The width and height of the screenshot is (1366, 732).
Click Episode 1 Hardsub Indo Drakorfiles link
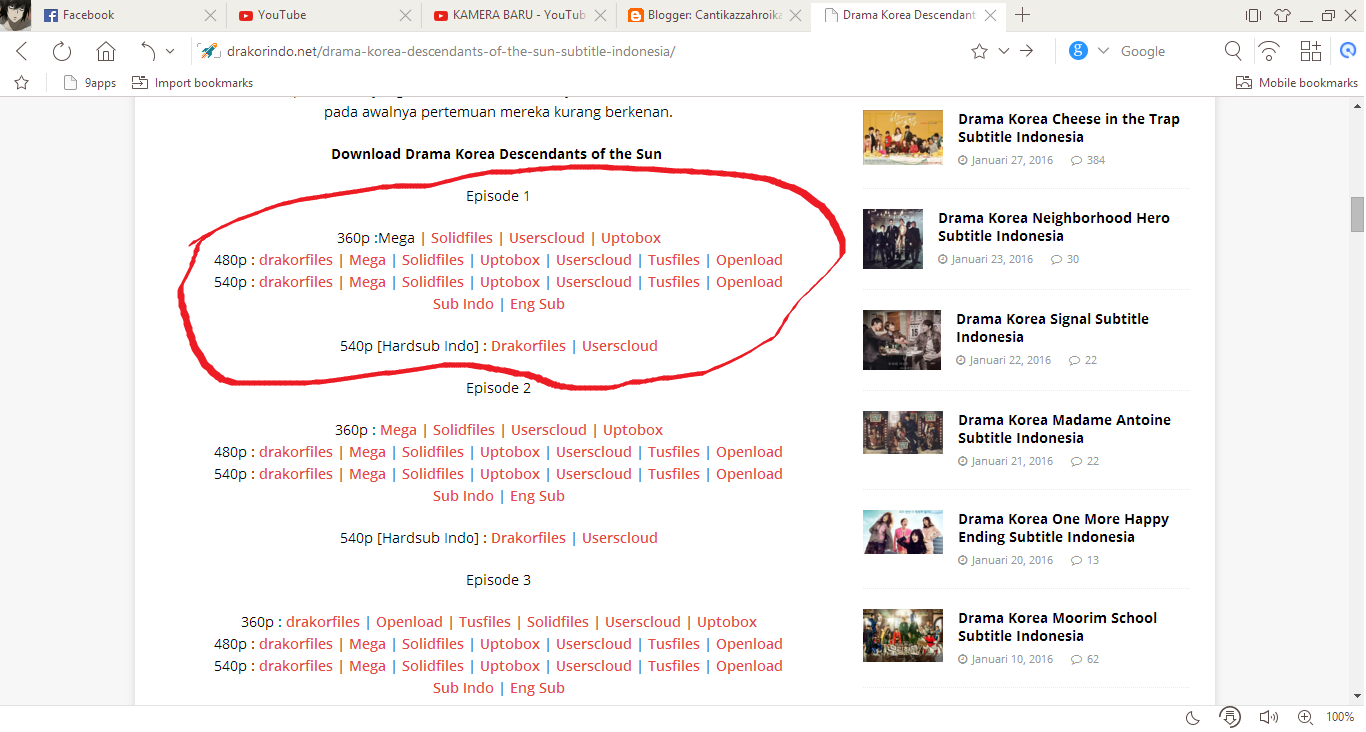tap(528, 346)
